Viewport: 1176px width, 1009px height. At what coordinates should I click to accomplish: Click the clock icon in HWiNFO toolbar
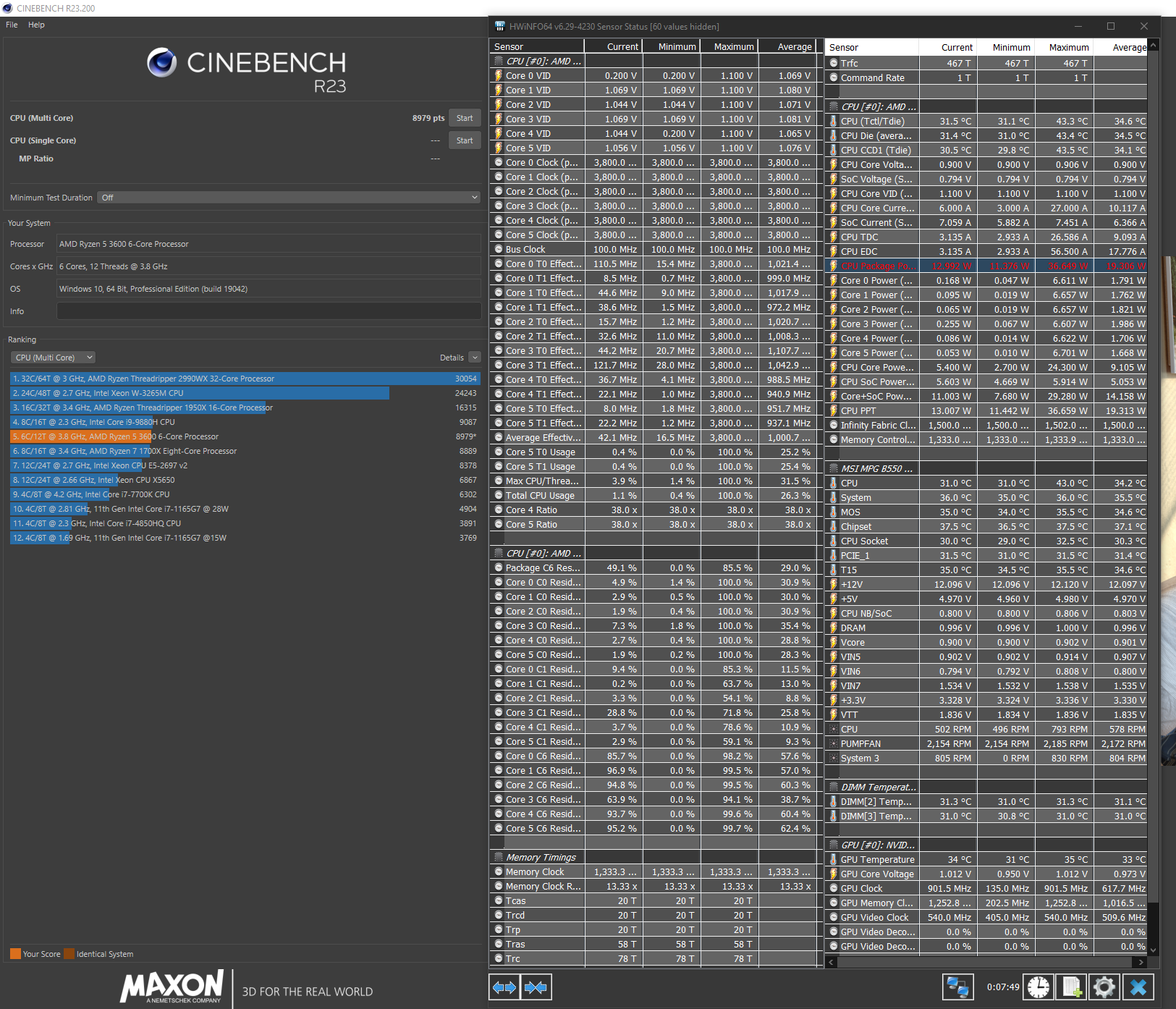pyautogui.click(x=1039, y=987)
